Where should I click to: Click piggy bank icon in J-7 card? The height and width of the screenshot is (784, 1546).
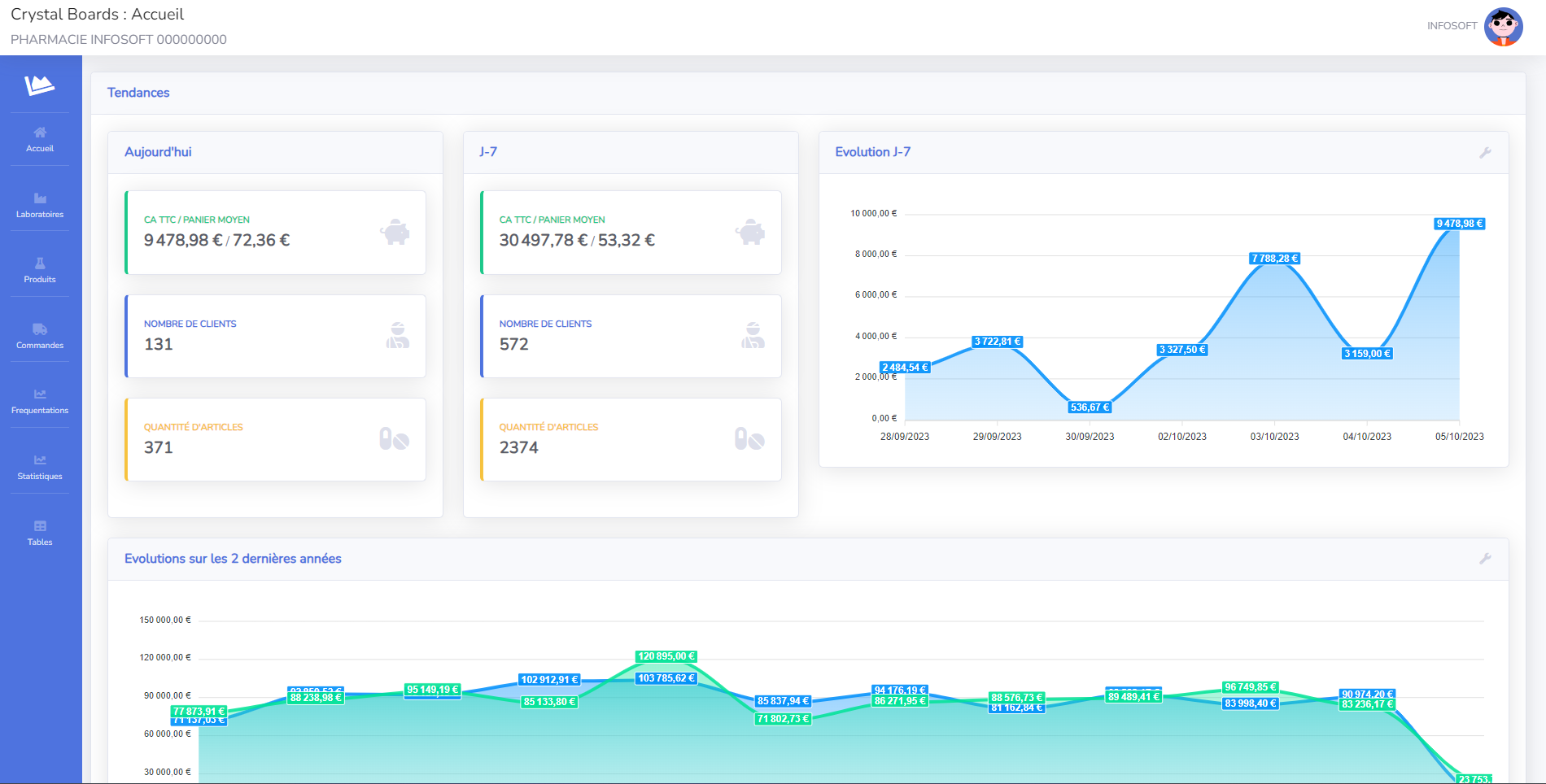pos(750,233)
